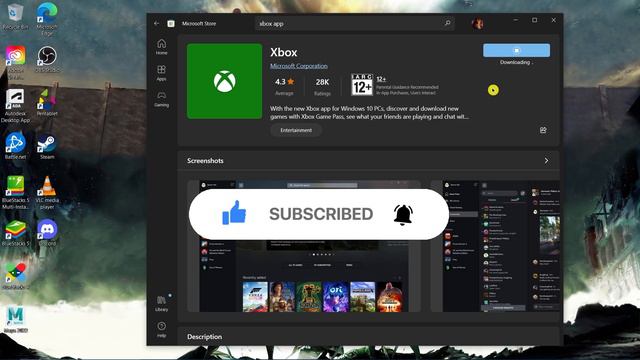This screenshot has width=640, height=360.
Task: Click the thumbs-up like icon
Action: pyautogui.click(x=234, y=213)
